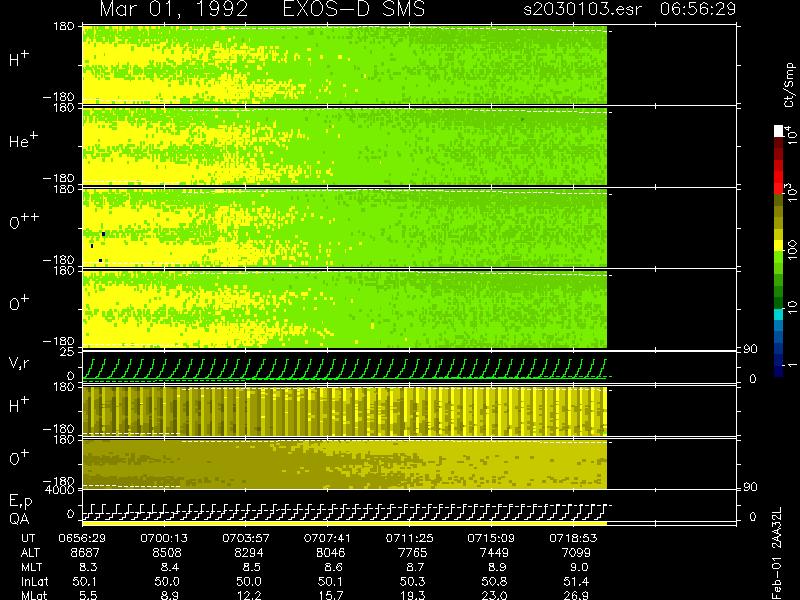Click the altitude value '7099'
The width and height of the screenshot is (800, 600).
576,553
